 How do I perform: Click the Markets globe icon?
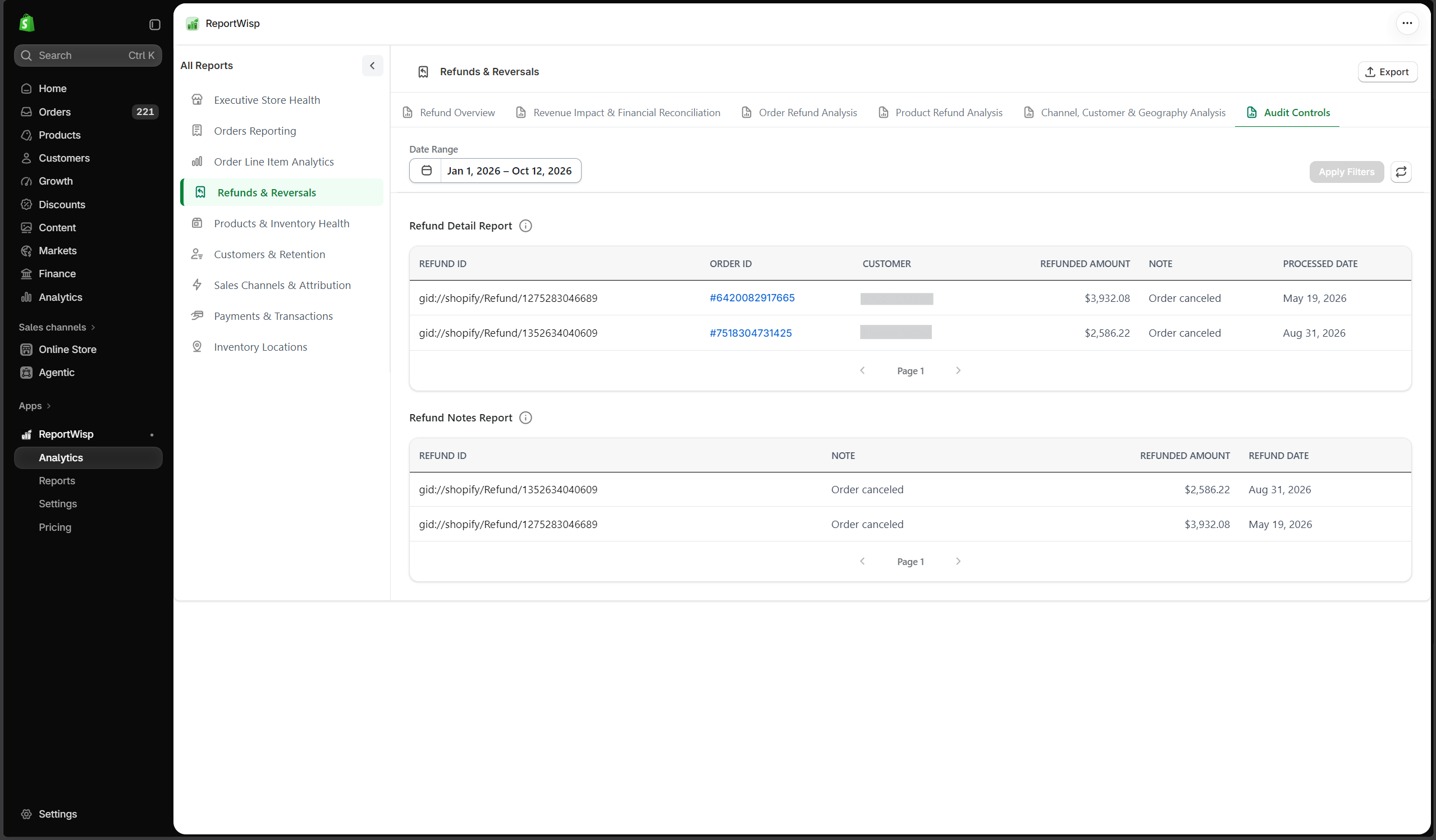pos(26,251)
